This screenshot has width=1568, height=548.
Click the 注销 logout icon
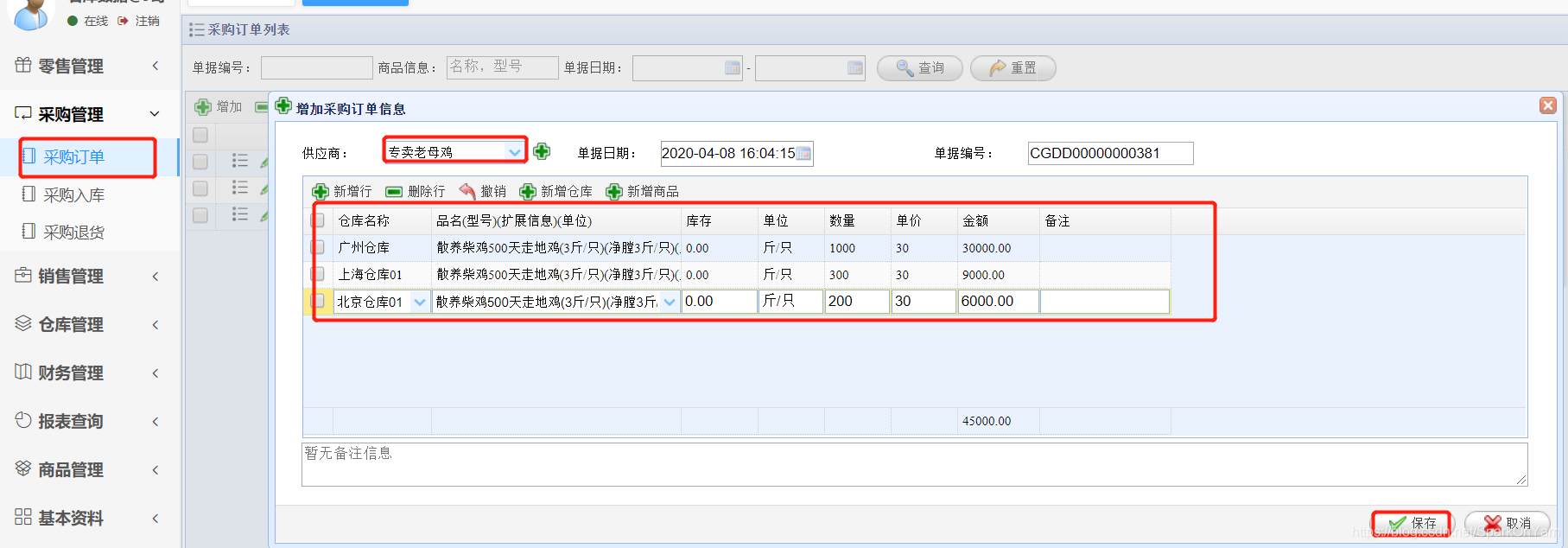point(123,21)
